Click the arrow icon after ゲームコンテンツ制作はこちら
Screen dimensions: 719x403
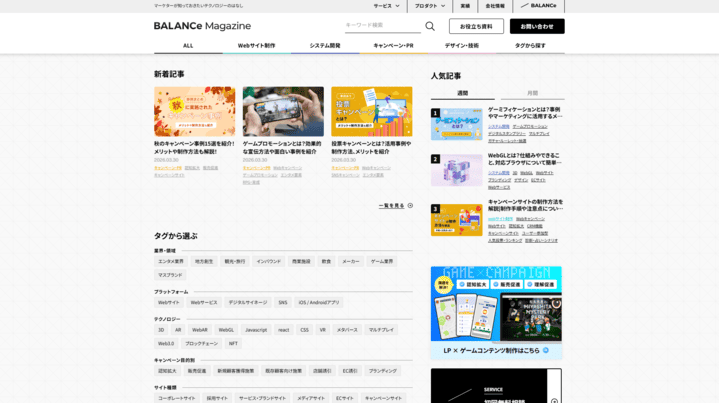546,350
